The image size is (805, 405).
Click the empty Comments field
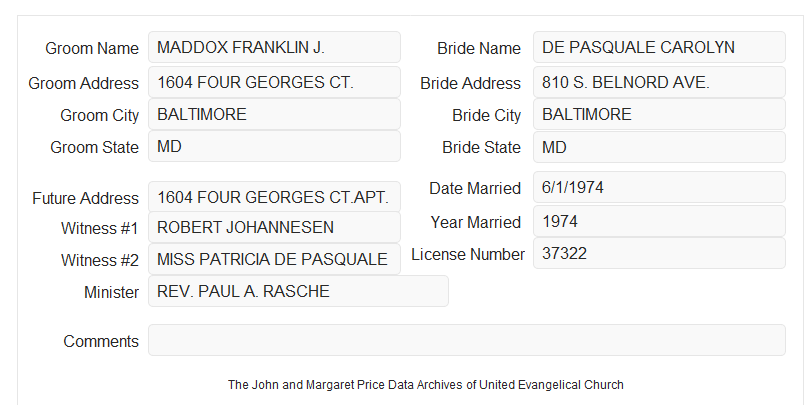click(x=467, y=340)
